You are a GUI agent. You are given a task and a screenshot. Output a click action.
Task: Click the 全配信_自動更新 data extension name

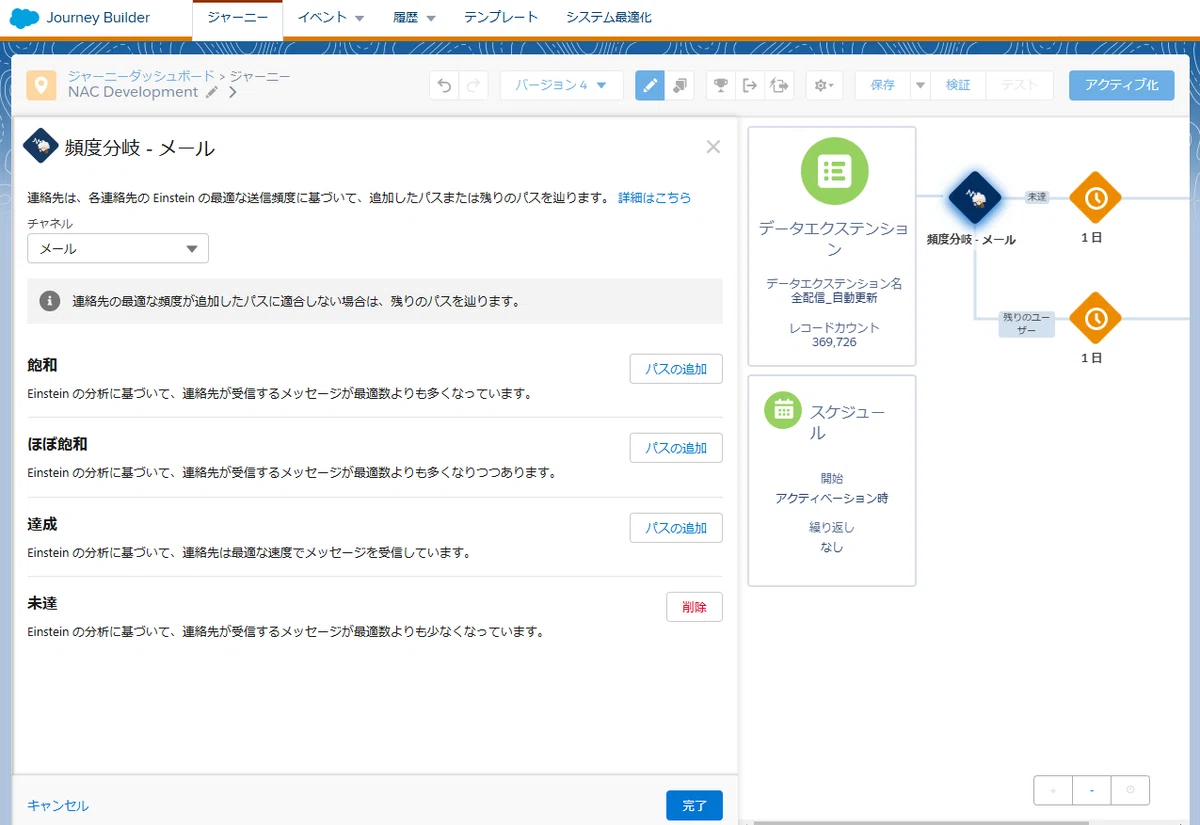[834, 298]
